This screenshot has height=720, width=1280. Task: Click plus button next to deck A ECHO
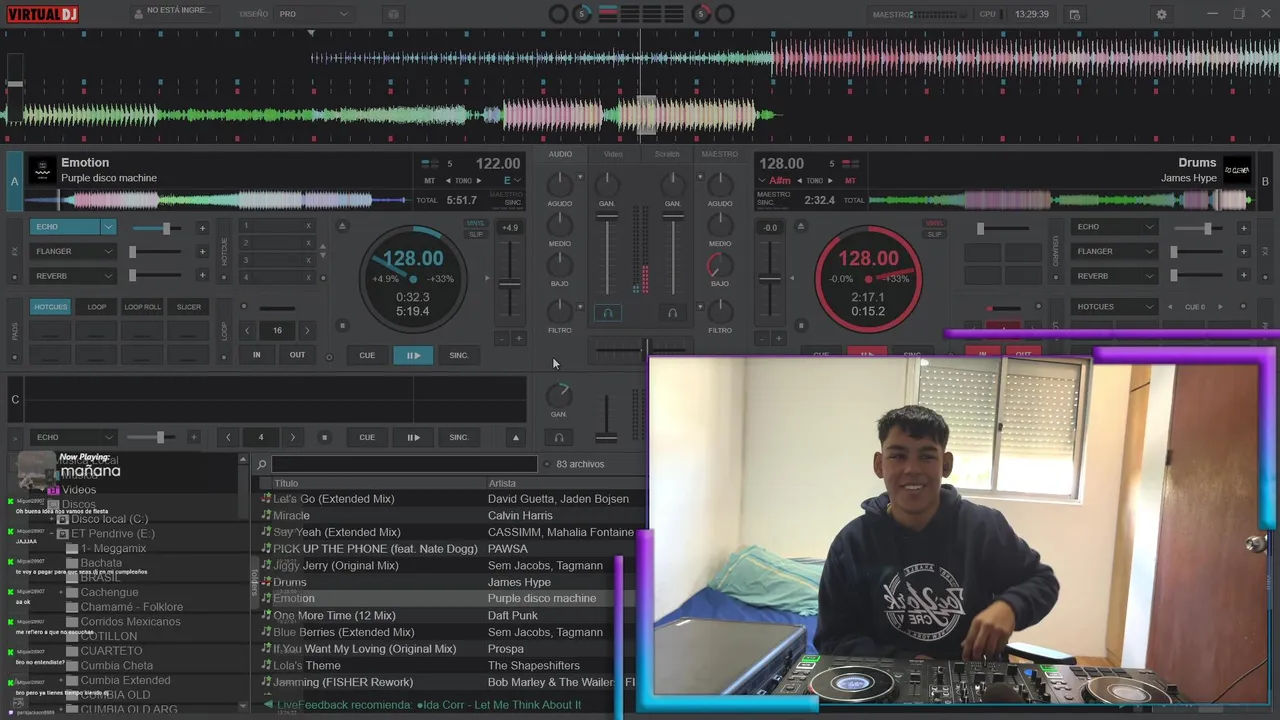(202, 228)
